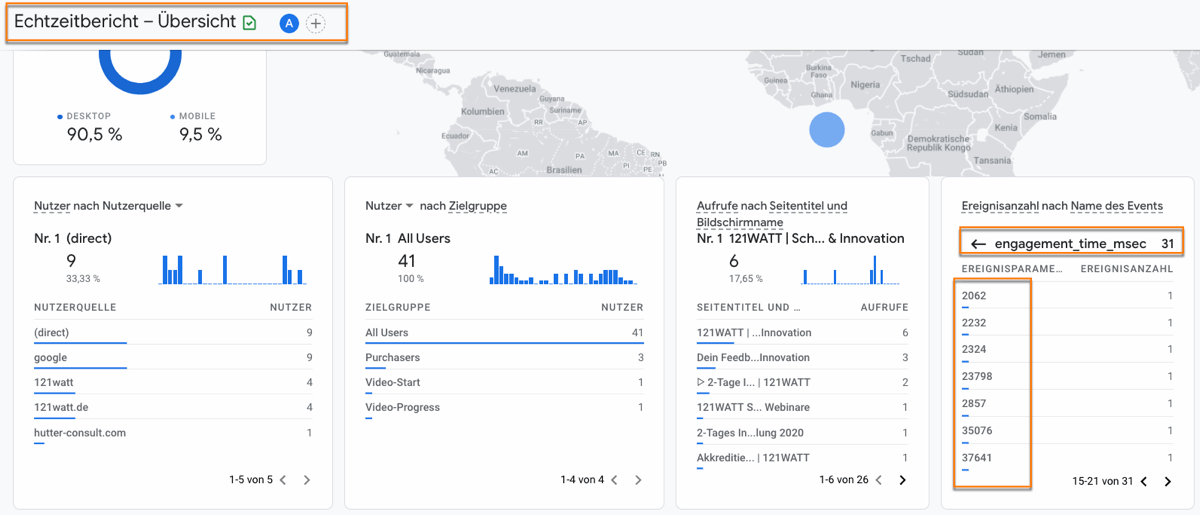The image size is (1200, 515).
Task: Next page in Zielgruppe card
Action: (x=638, y=480)
